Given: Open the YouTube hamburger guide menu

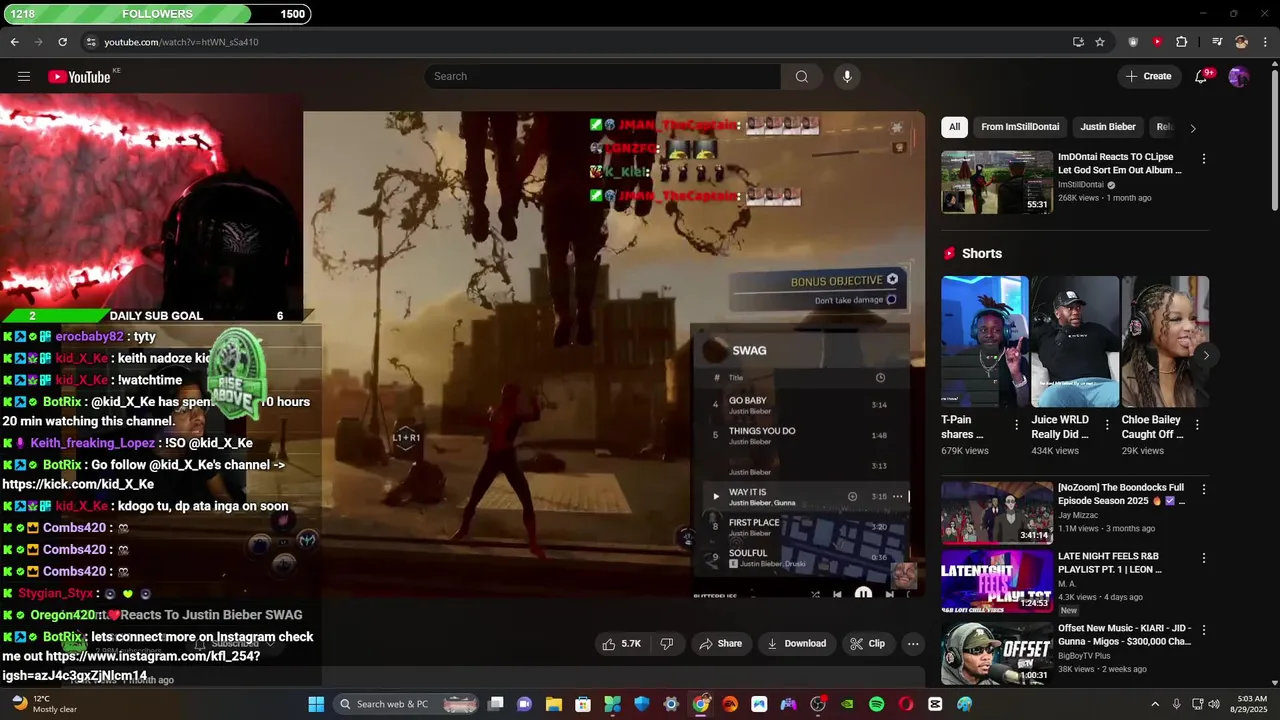Looking at the screenshot, I should coord(24,76).
